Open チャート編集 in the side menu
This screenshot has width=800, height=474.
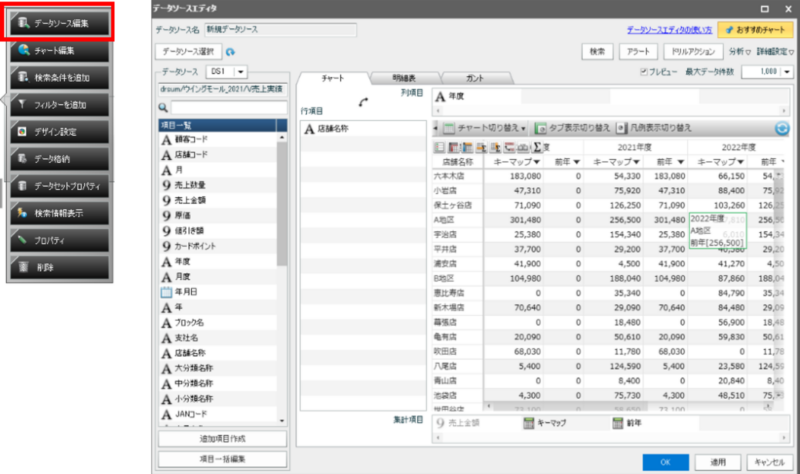(60, 51)
